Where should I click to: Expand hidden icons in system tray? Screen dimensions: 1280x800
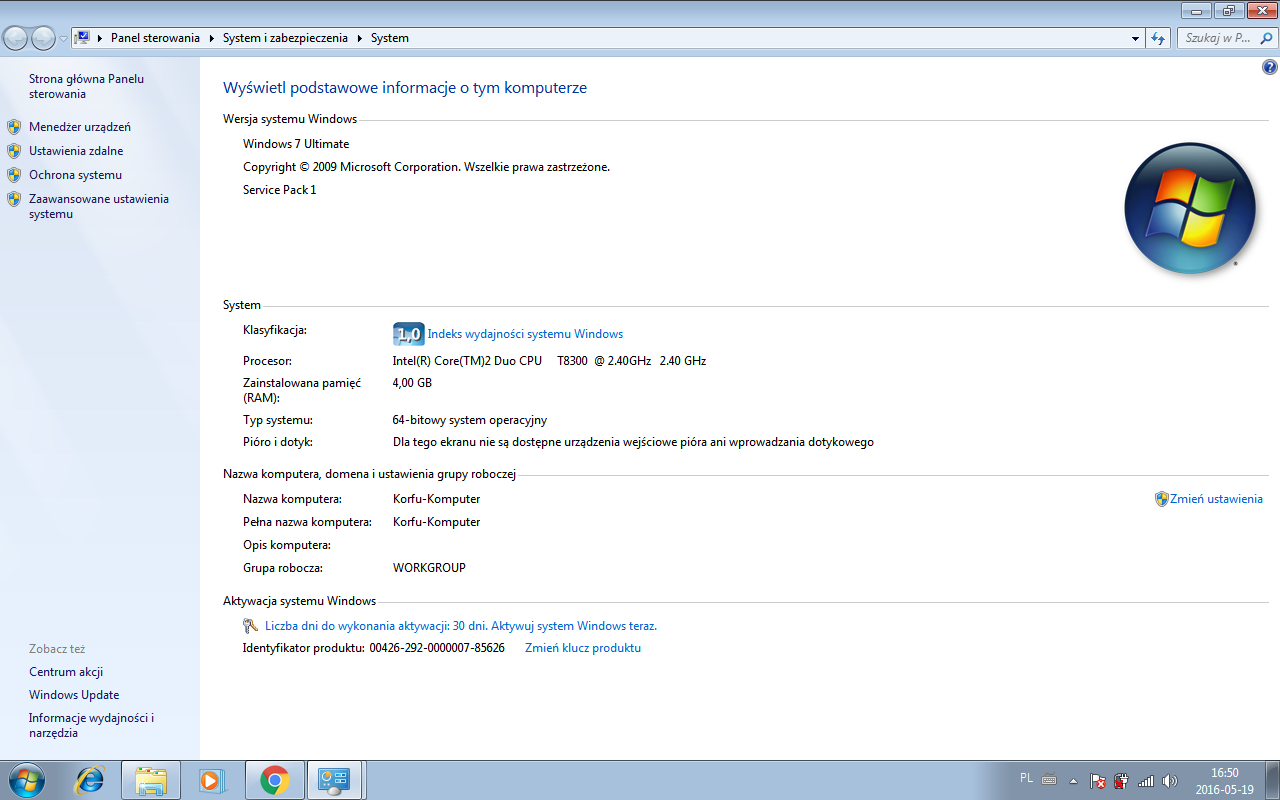coord(1073,781)
